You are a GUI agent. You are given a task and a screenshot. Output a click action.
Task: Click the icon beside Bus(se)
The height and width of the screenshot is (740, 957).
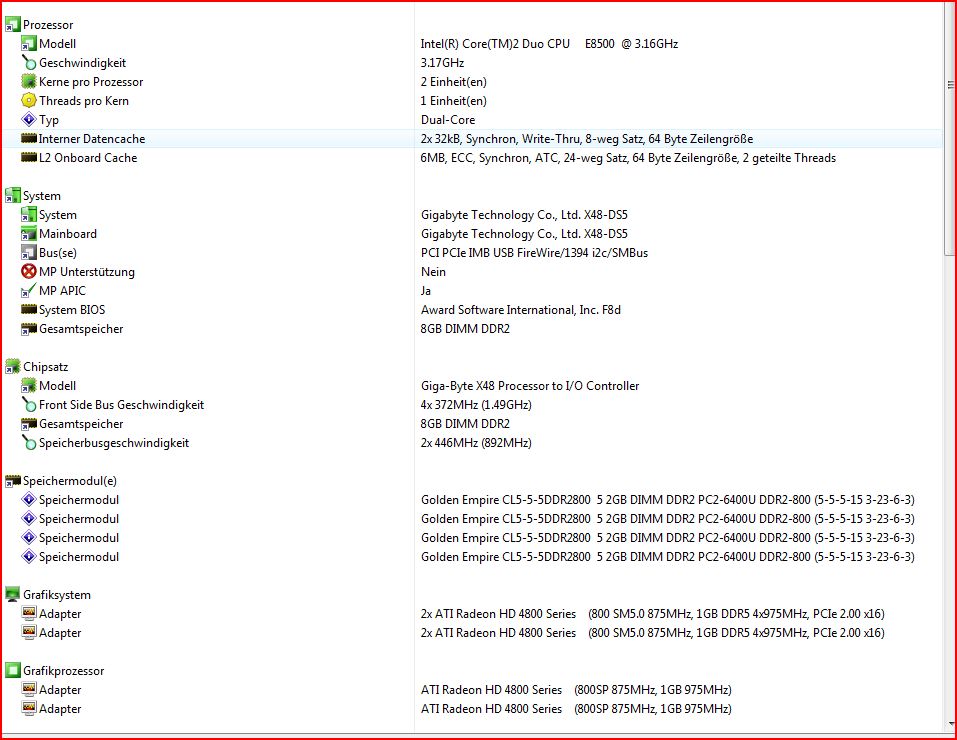click(x=29, y=252)
